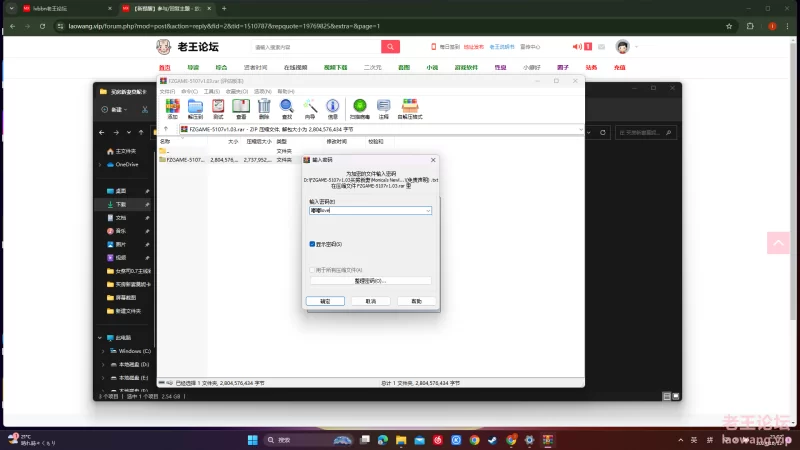Click the Add (添加) toolbar icon in WinRAR
This screenshot has height=450, width=800.
[172, 109]
